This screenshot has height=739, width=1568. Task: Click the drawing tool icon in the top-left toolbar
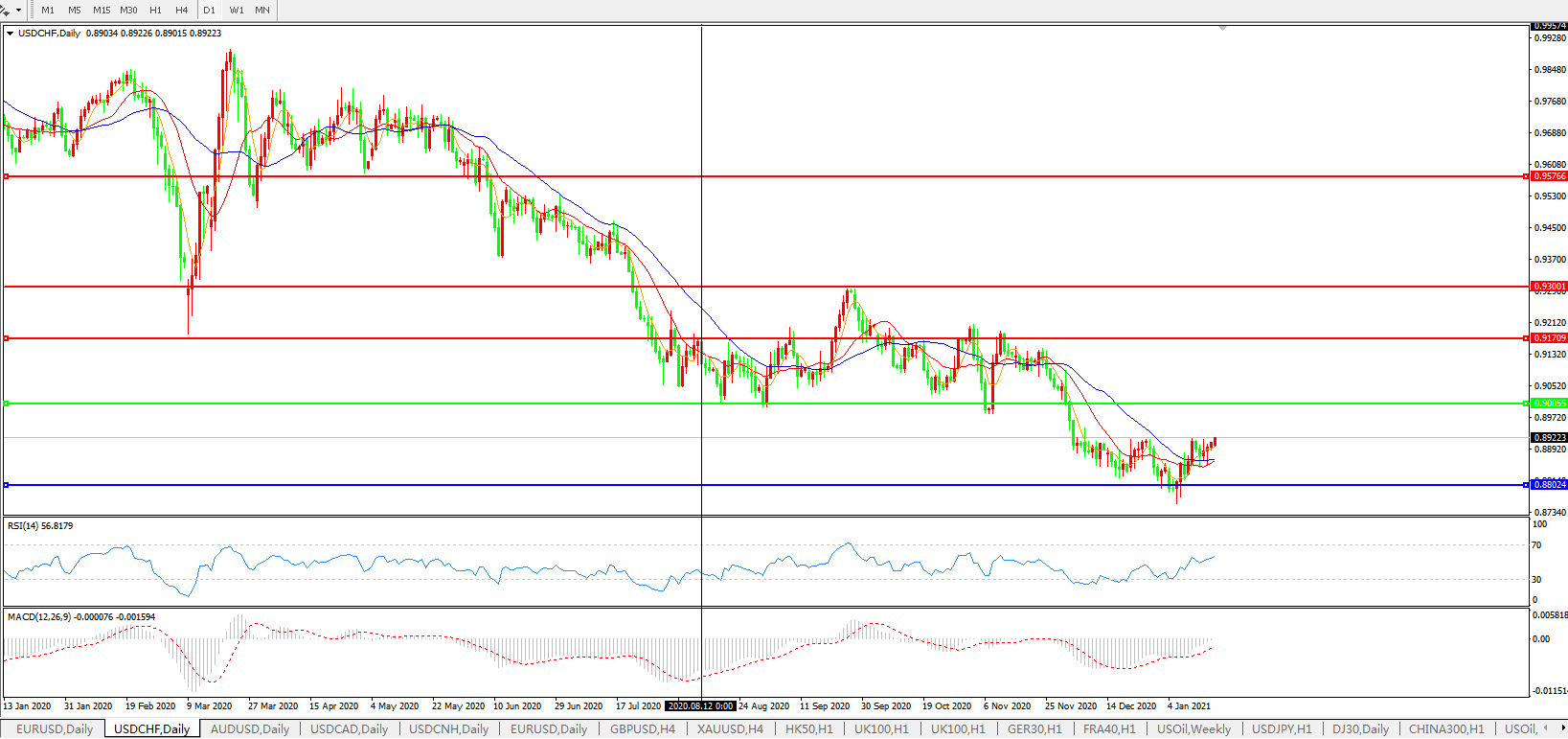coord(5,10)
